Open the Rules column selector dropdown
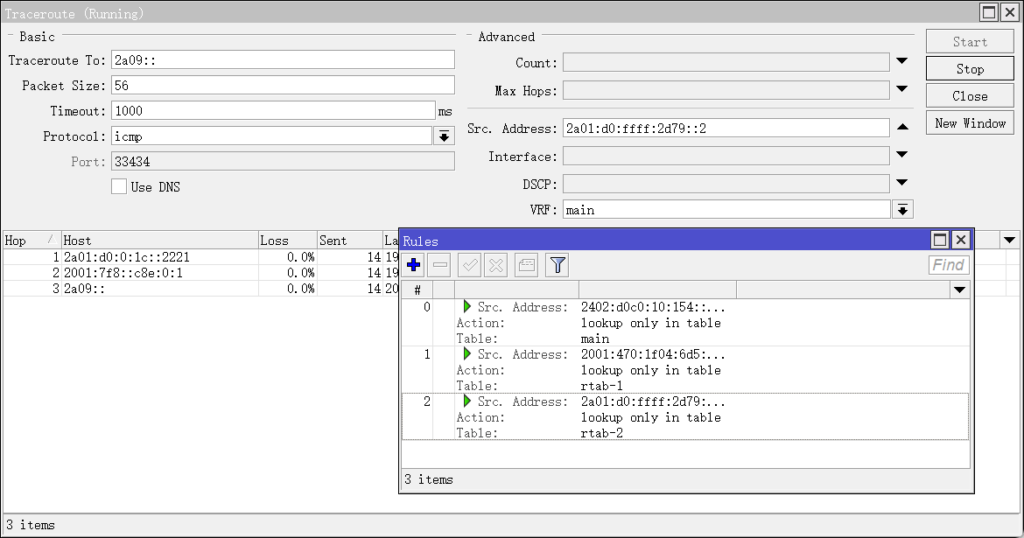The width and height of the screenshot is (1024, 538). point(959,290)
